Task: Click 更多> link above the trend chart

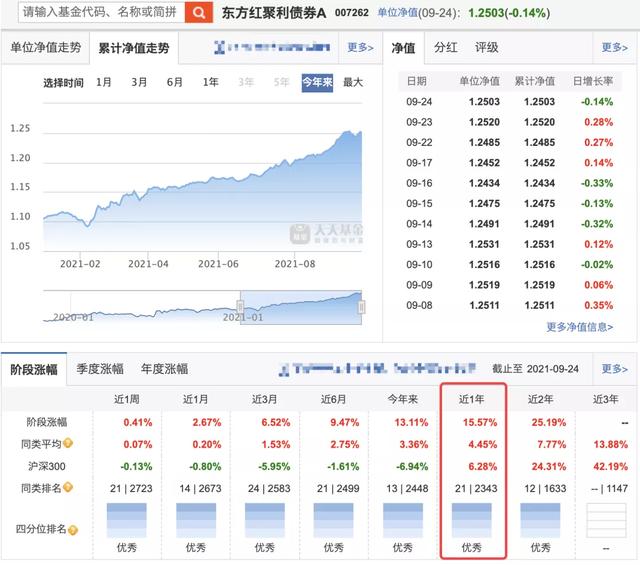Action: tap(360, 47)
